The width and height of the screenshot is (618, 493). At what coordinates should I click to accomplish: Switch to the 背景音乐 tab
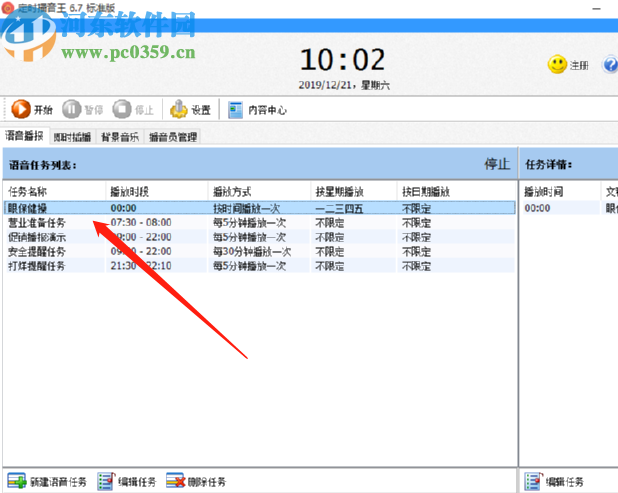[x=120, y=137]
